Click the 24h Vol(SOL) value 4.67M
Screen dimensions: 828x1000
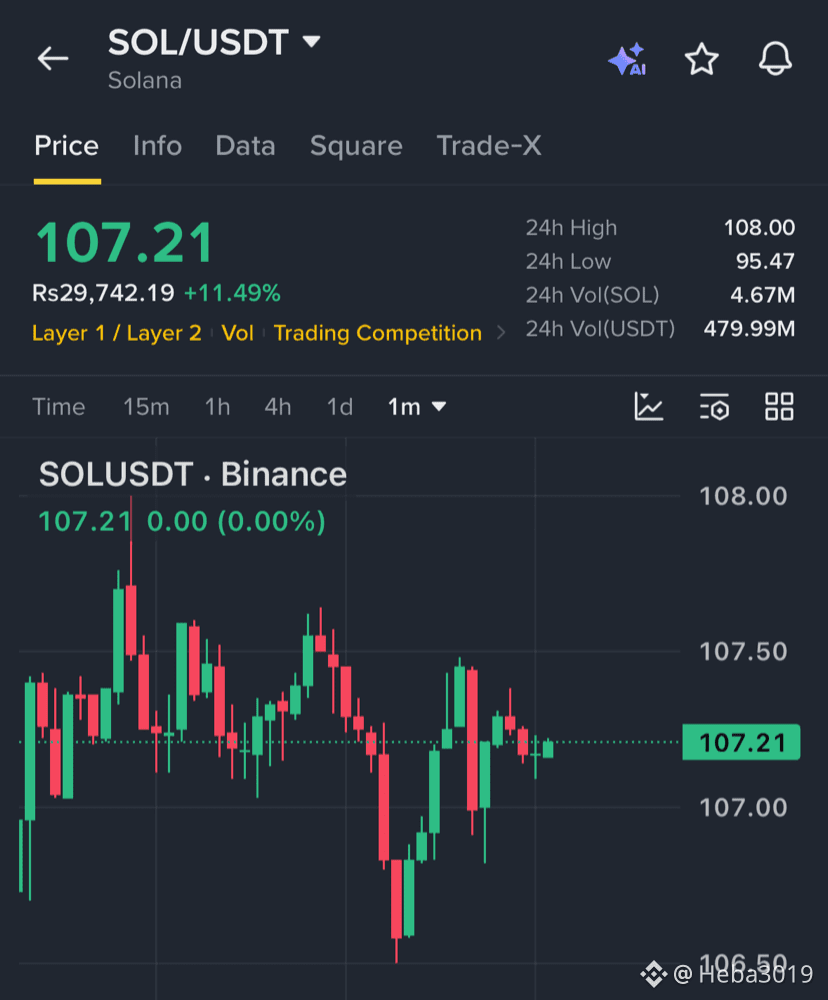tap(763, 295)
